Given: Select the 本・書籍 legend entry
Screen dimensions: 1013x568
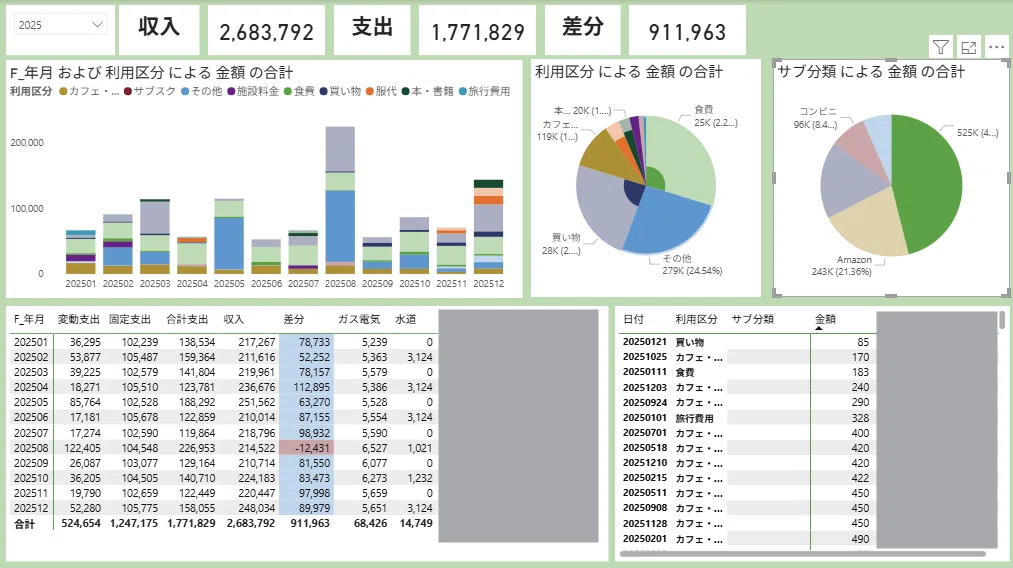Looking at the screenshot, I should tap(428, 91).
